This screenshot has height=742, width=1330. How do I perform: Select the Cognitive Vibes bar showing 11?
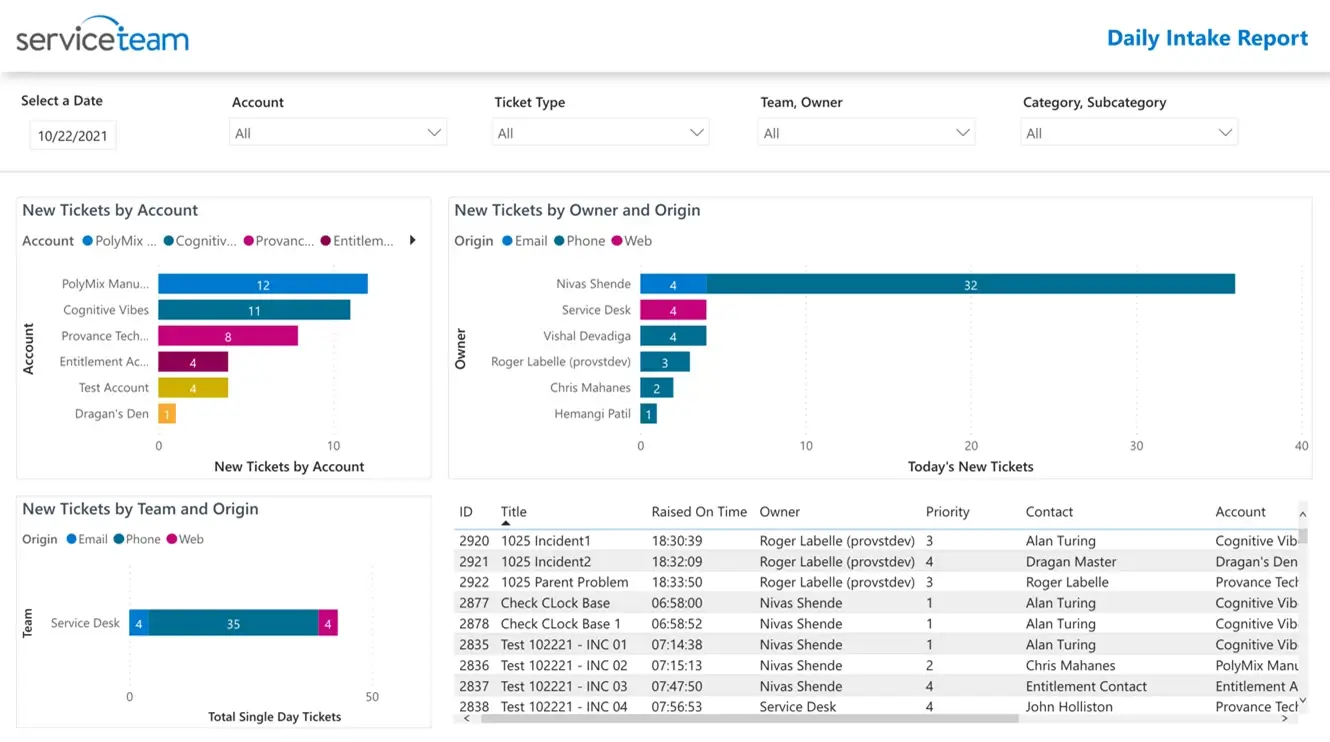(x=254, y=310)
